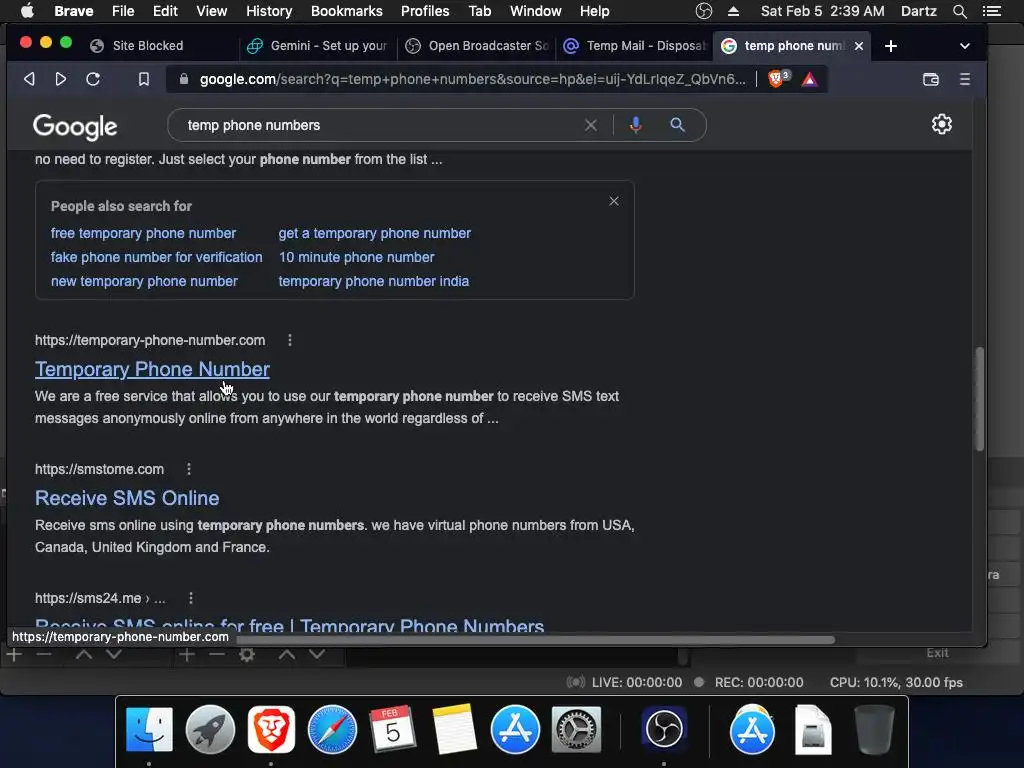Click into the Google search input field
1024x768 pixels.
point(379,125)
